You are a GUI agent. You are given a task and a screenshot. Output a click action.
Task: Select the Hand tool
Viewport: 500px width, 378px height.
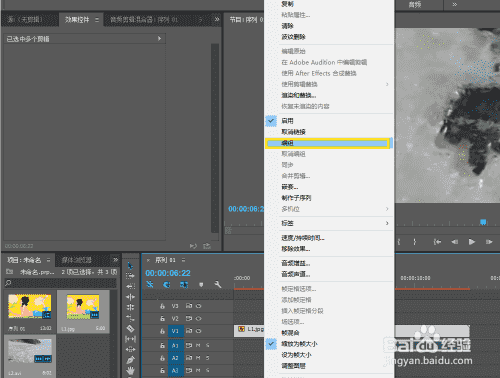coord(130,370)
